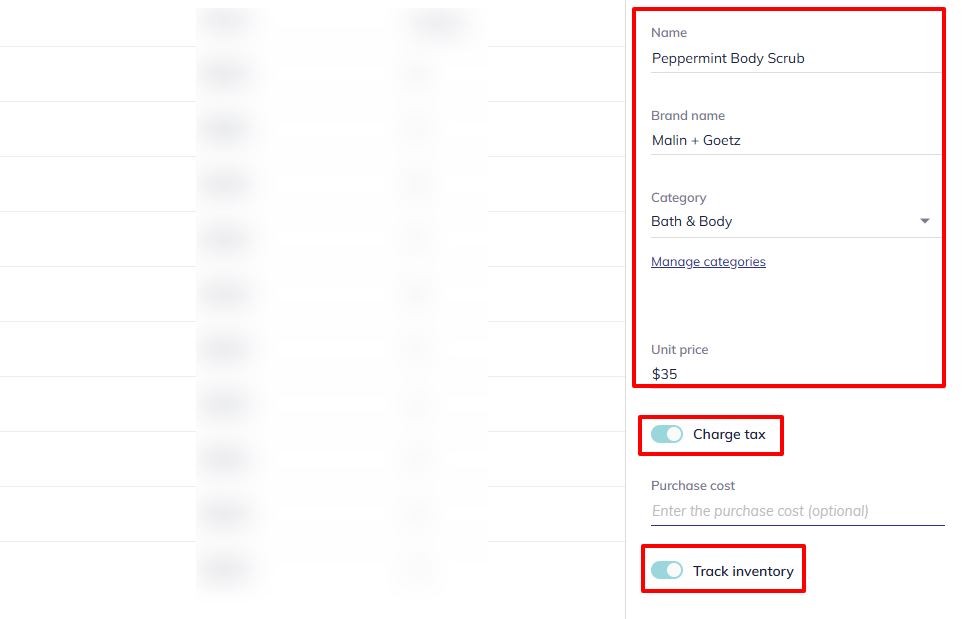Toggle the Track inventory switch
This screenshot has height=619, width=970.
667,570
